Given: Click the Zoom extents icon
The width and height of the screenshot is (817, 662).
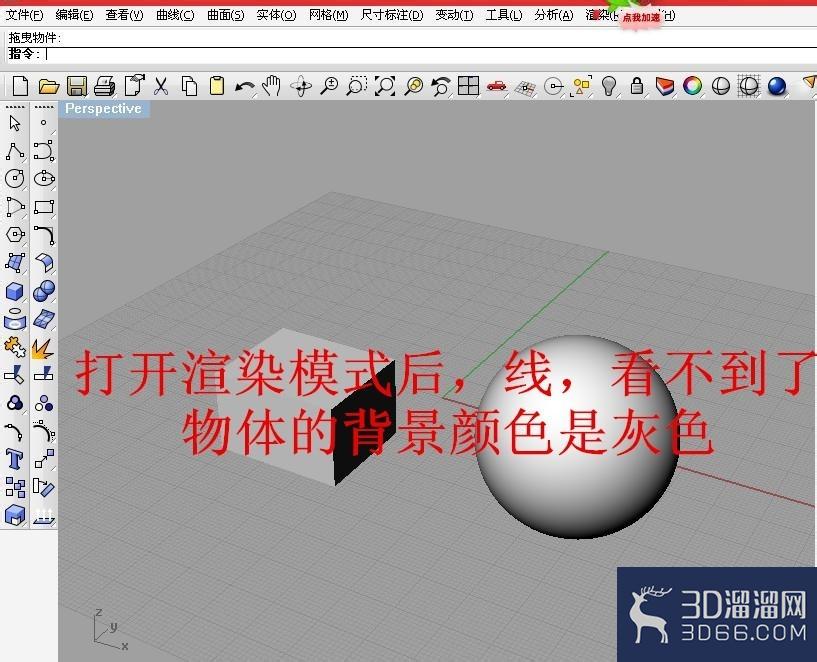Looking at the screenshot, I should click(385, 85).
